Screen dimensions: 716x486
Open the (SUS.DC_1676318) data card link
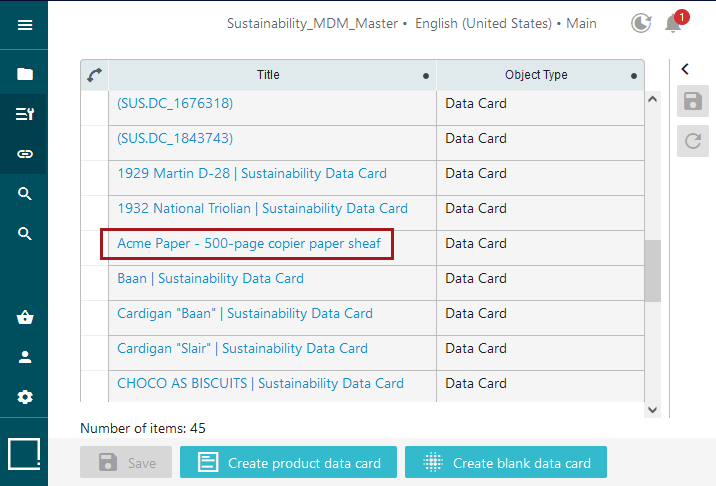point(175,103)
